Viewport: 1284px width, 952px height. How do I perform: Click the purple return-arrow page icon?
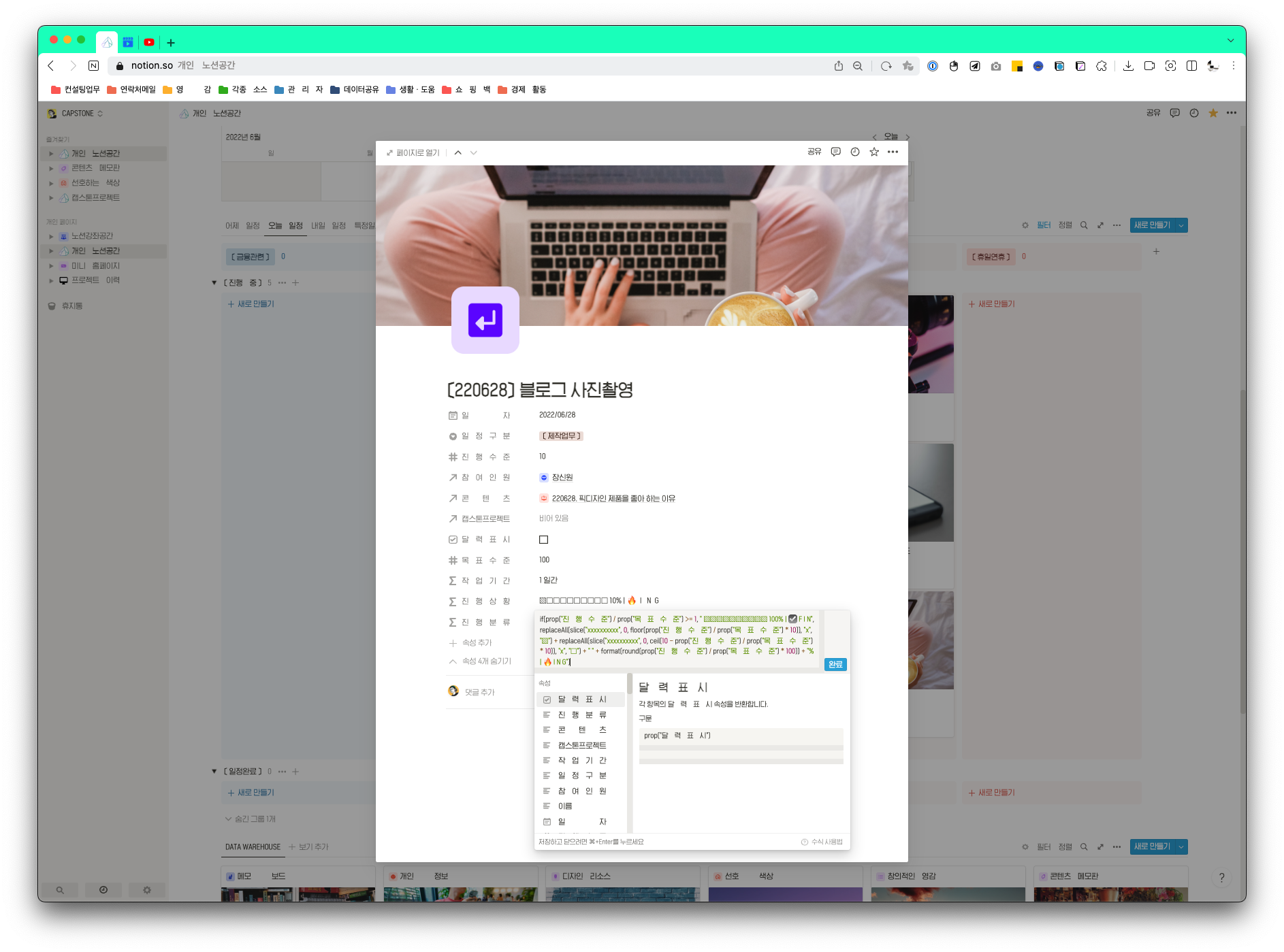(x=485, y=320)
